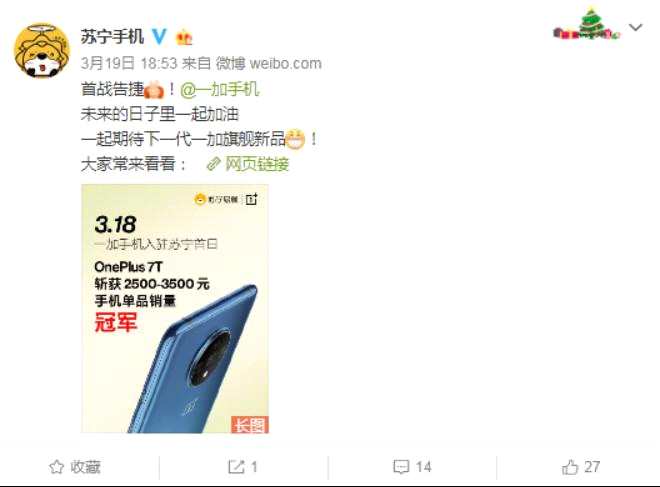Click the blue V verification badge
The height and width of the screenshot is (487, 660).
pos(159,37)
